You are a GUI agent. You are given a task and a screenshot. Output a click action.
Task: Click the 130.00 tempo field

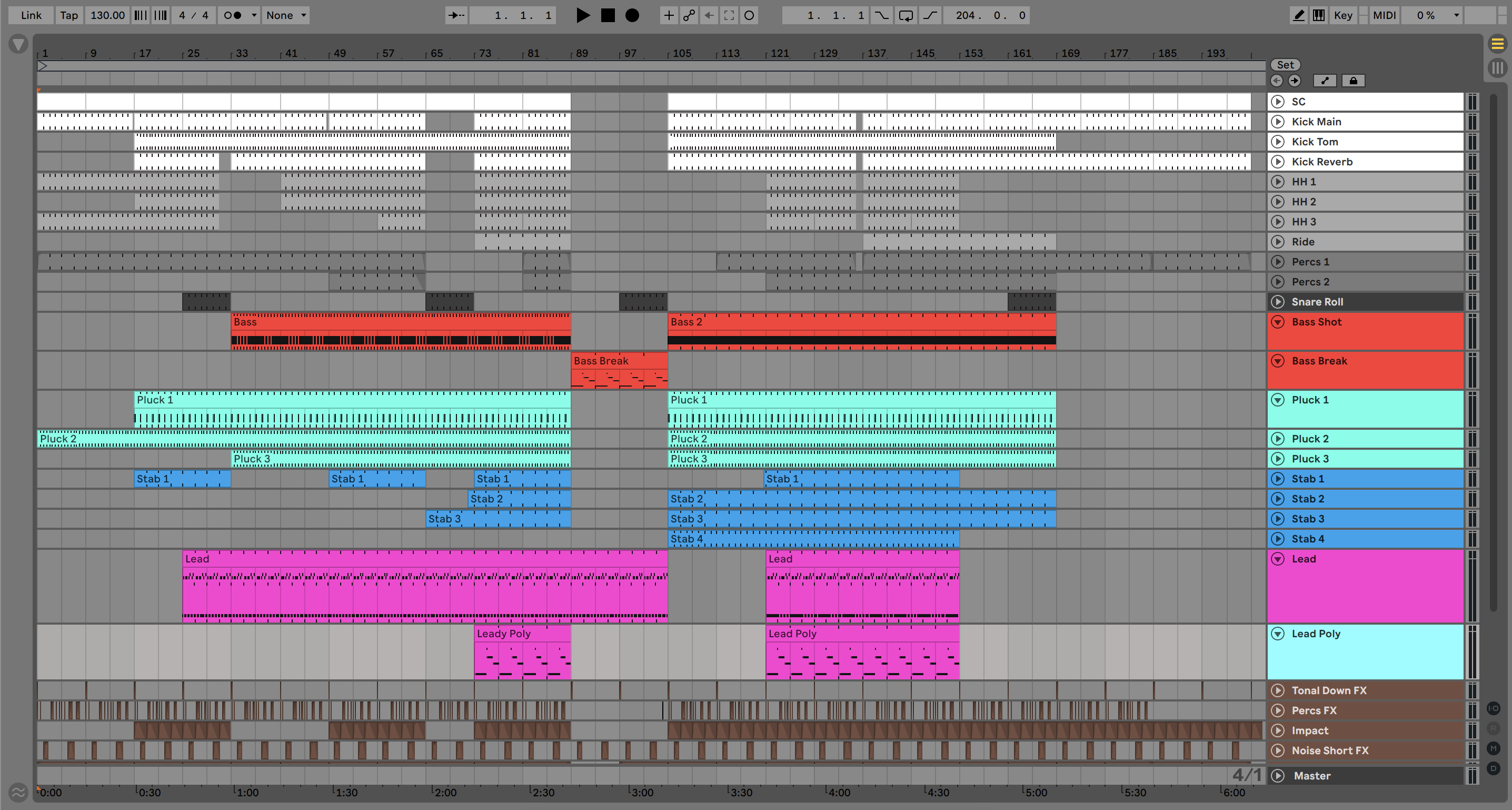[107, 15]
